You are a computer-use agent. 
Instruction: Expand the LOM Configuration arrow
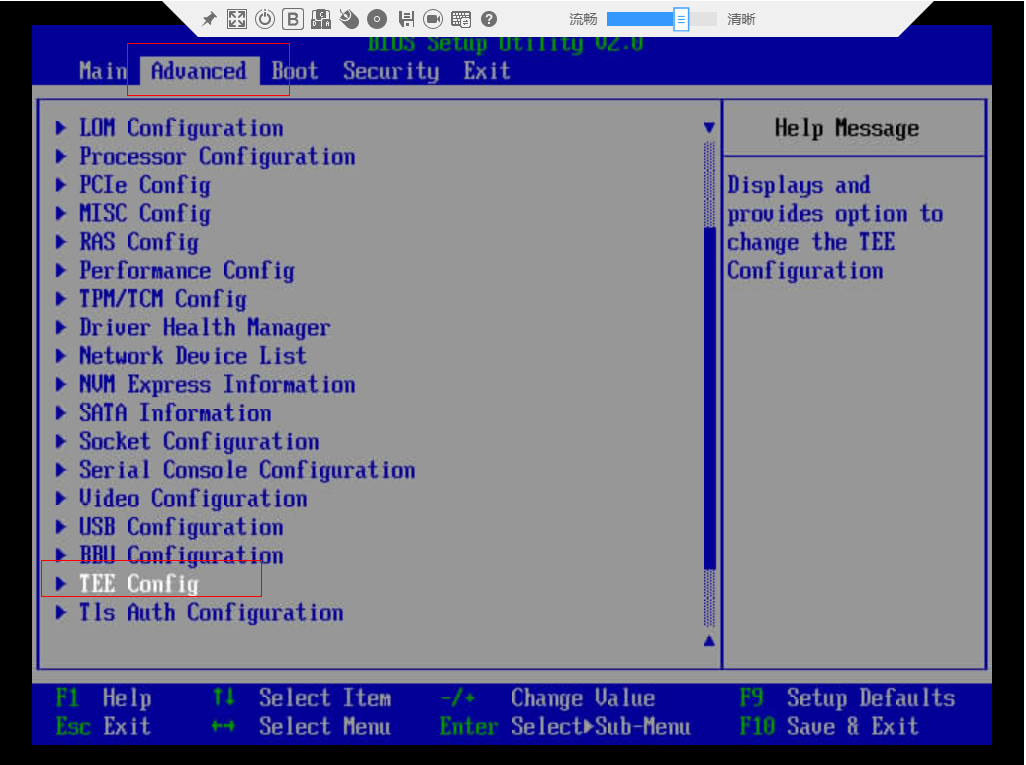pos(61,128)
